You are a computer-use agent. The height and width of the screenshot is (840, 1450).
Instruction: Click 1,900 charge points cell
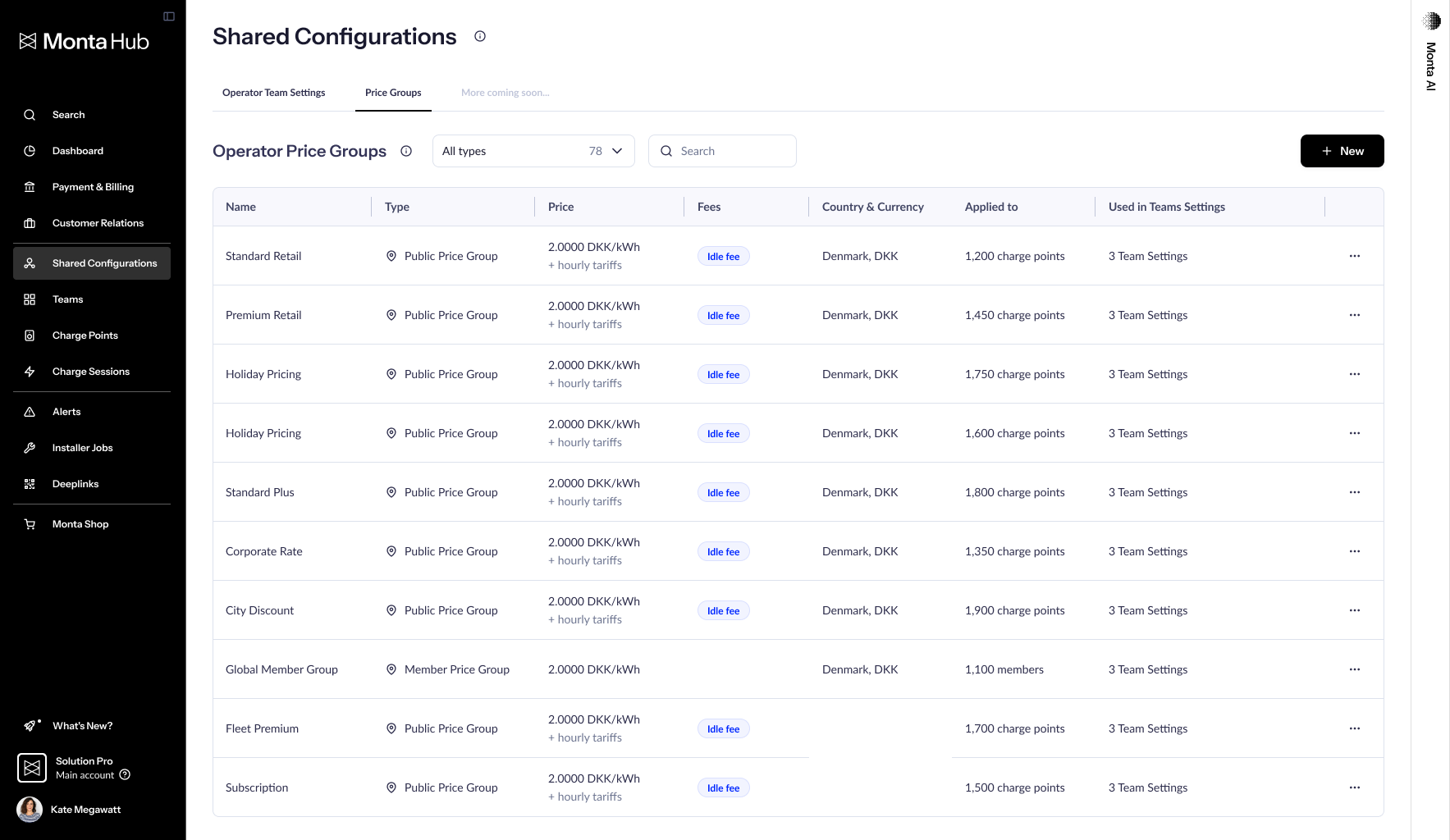(x=1015, y=610)
